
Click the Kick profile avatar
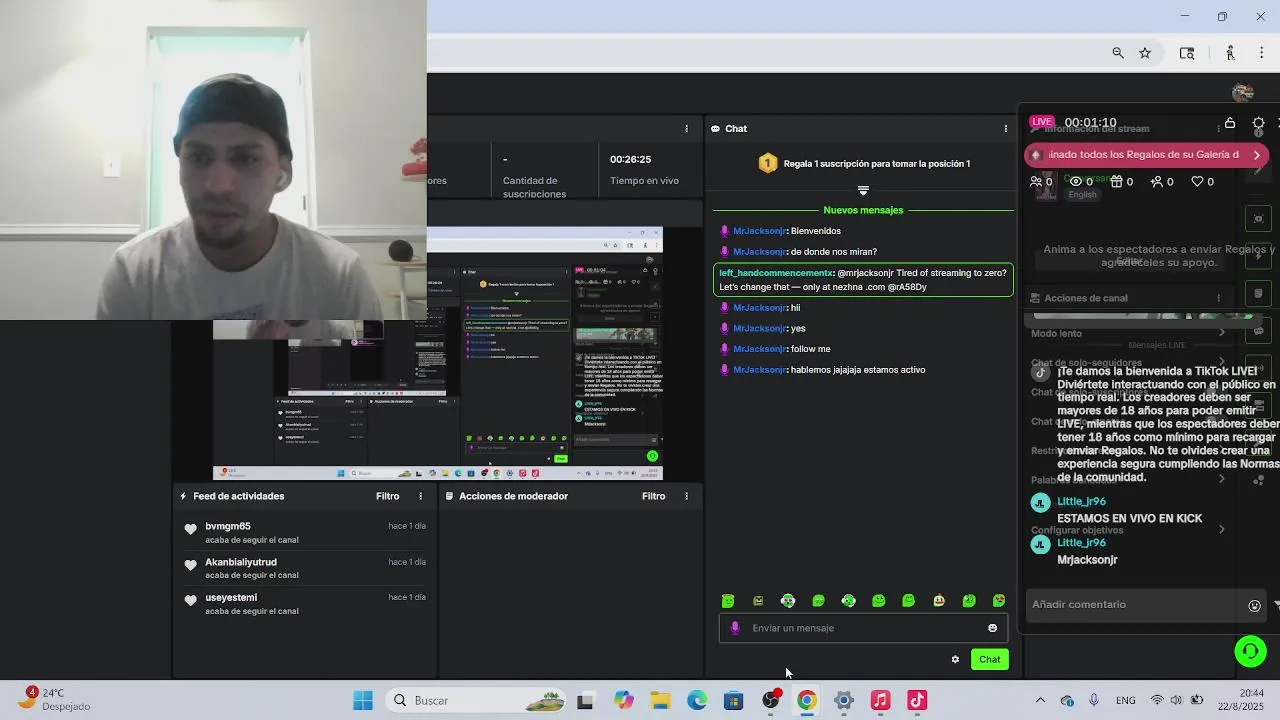click(1243, 93)
